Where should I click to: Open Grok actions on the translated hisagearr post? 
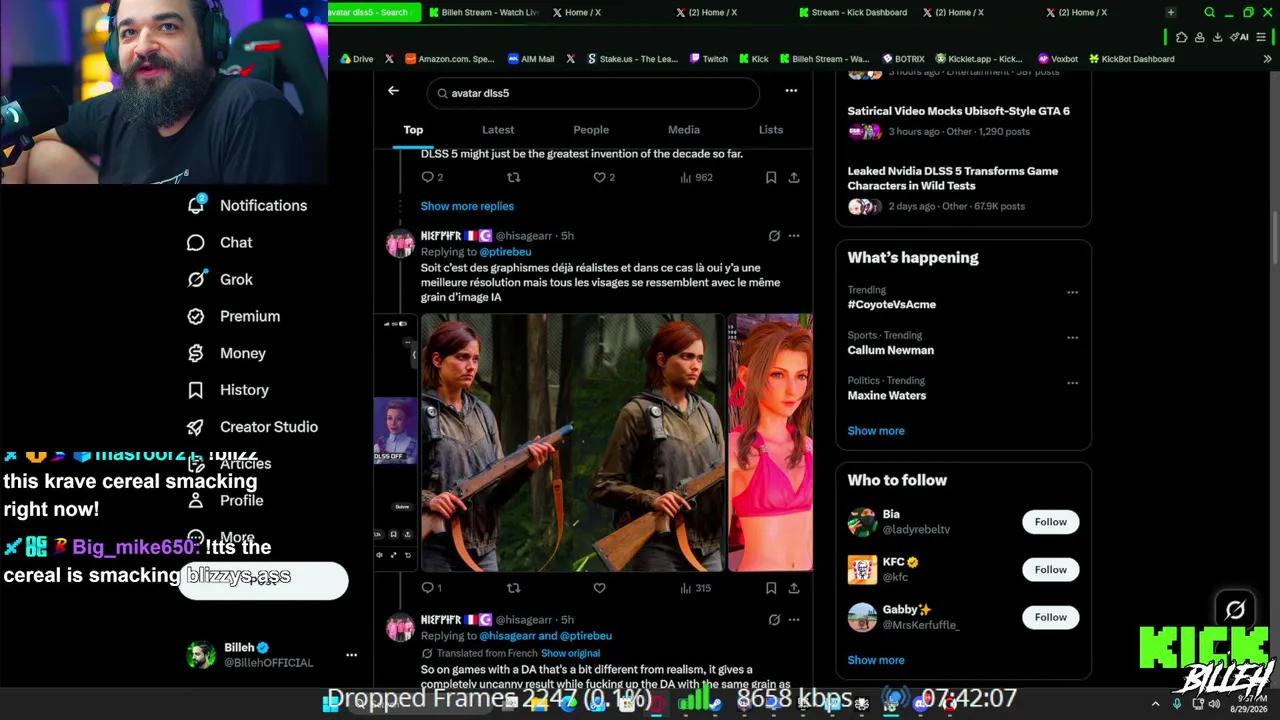coord(774,620)
